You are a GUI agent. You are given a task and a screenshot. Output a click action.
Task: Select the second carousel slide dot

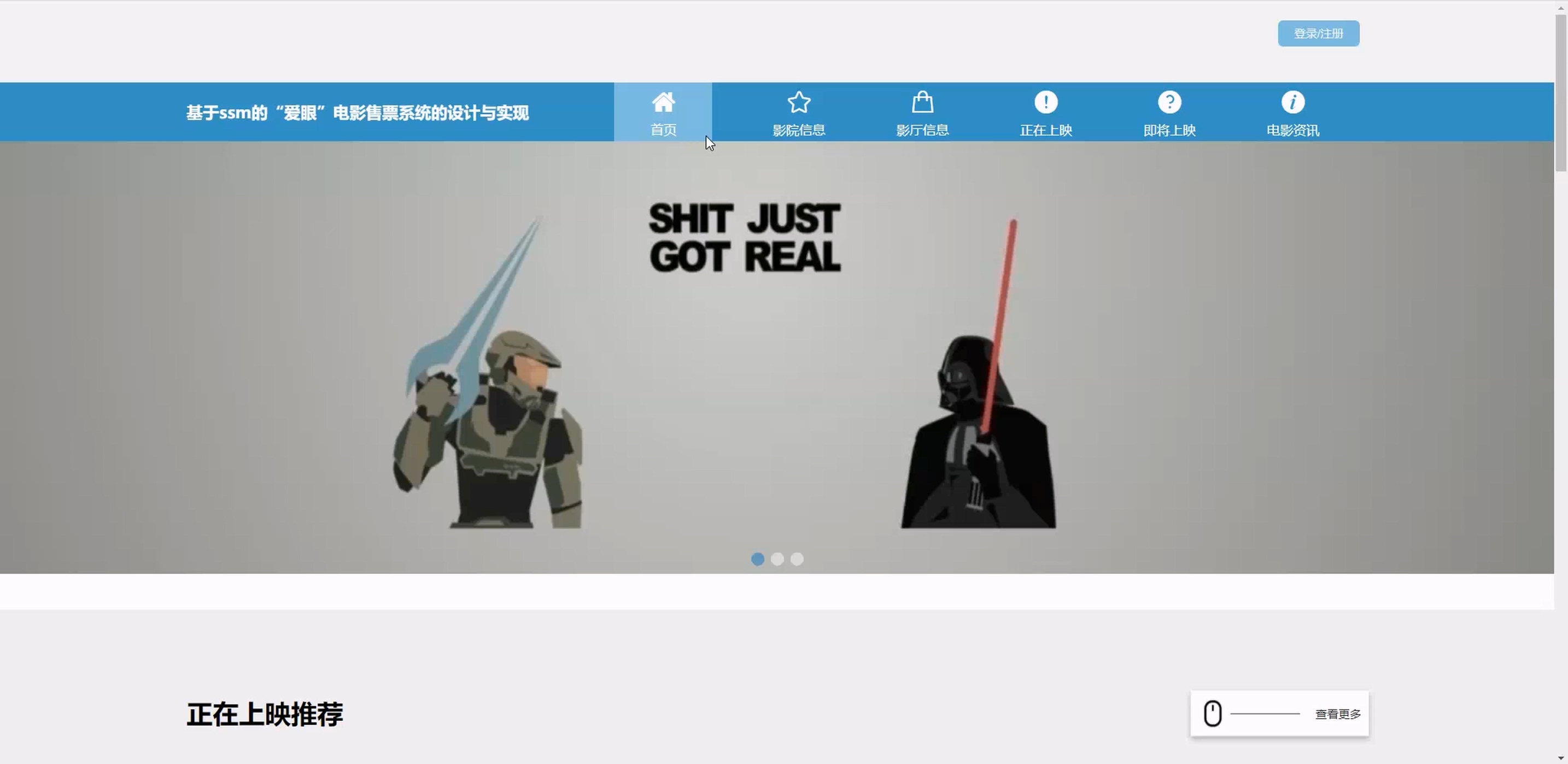tap(777, 559)
